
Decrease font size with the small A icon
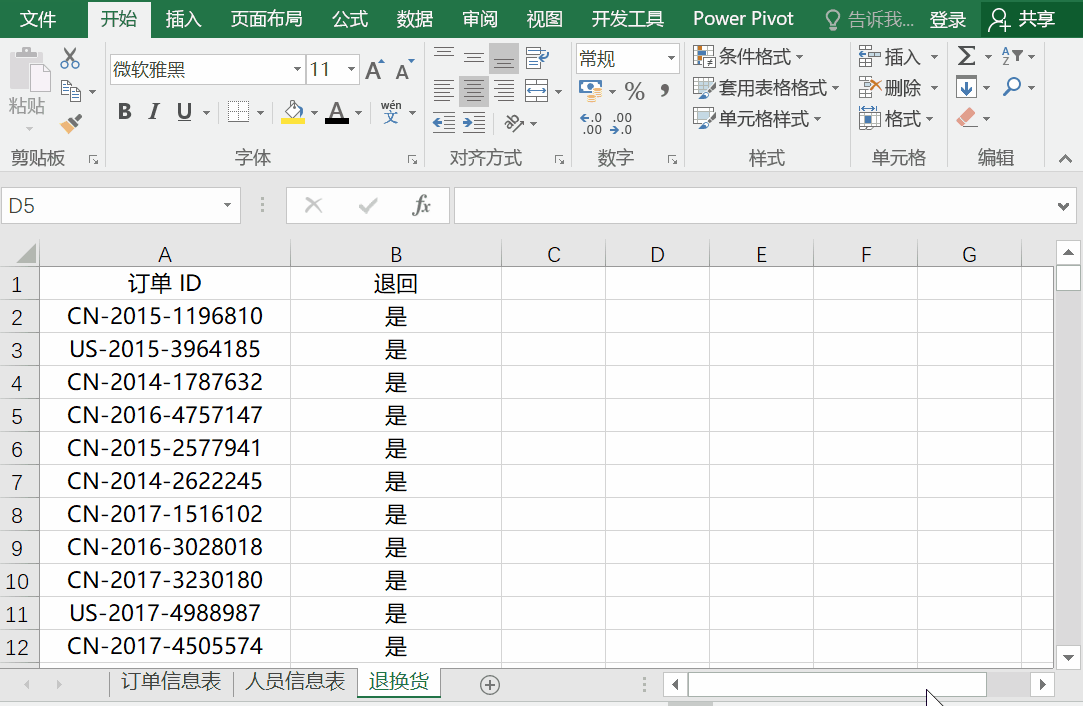pyautogui.click(x=404, y=70)
